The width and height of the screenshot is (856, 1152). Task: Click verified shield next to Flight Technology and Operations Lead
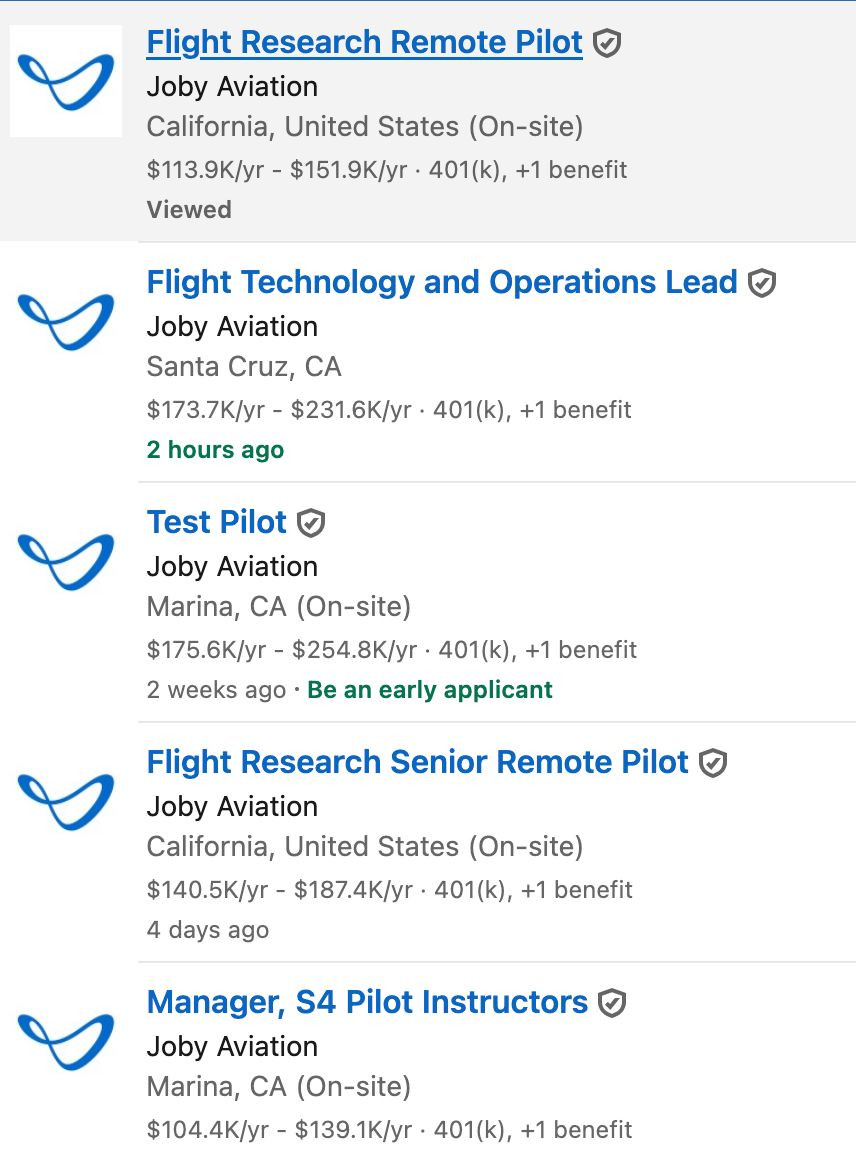pos(762,283)
